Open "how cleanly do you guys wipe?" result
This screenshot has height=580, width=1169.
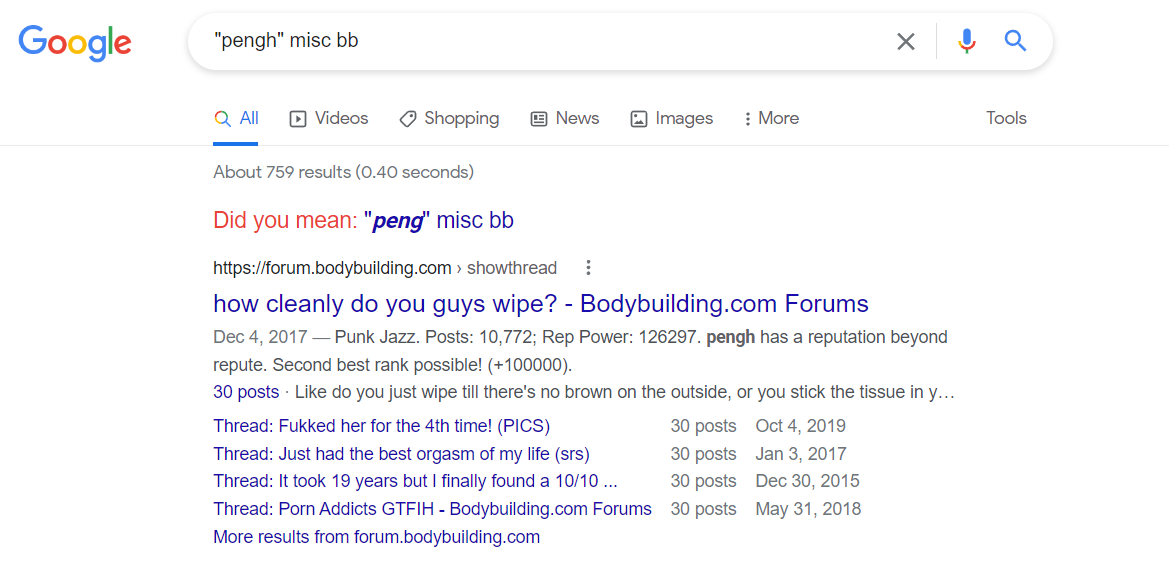coord(541,304)
